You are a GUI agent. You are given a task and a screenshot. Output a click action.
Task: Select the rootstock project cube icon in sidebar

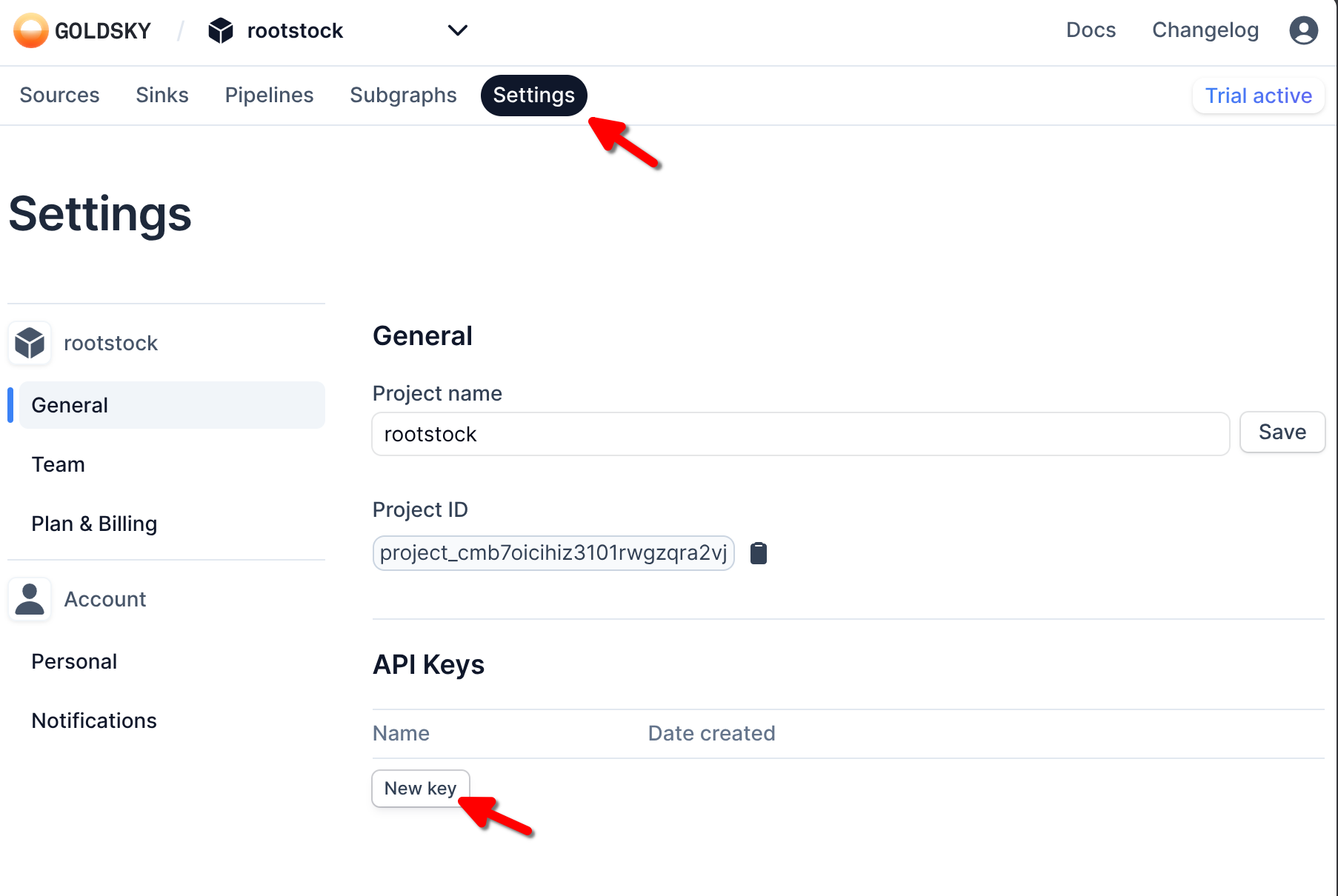coord(29,343)
